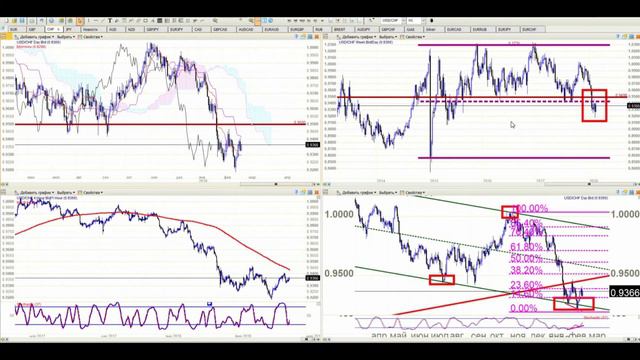The image size is (640, 360).
Task: Switch to the EURGBP tab
Action: pos(299,29)
